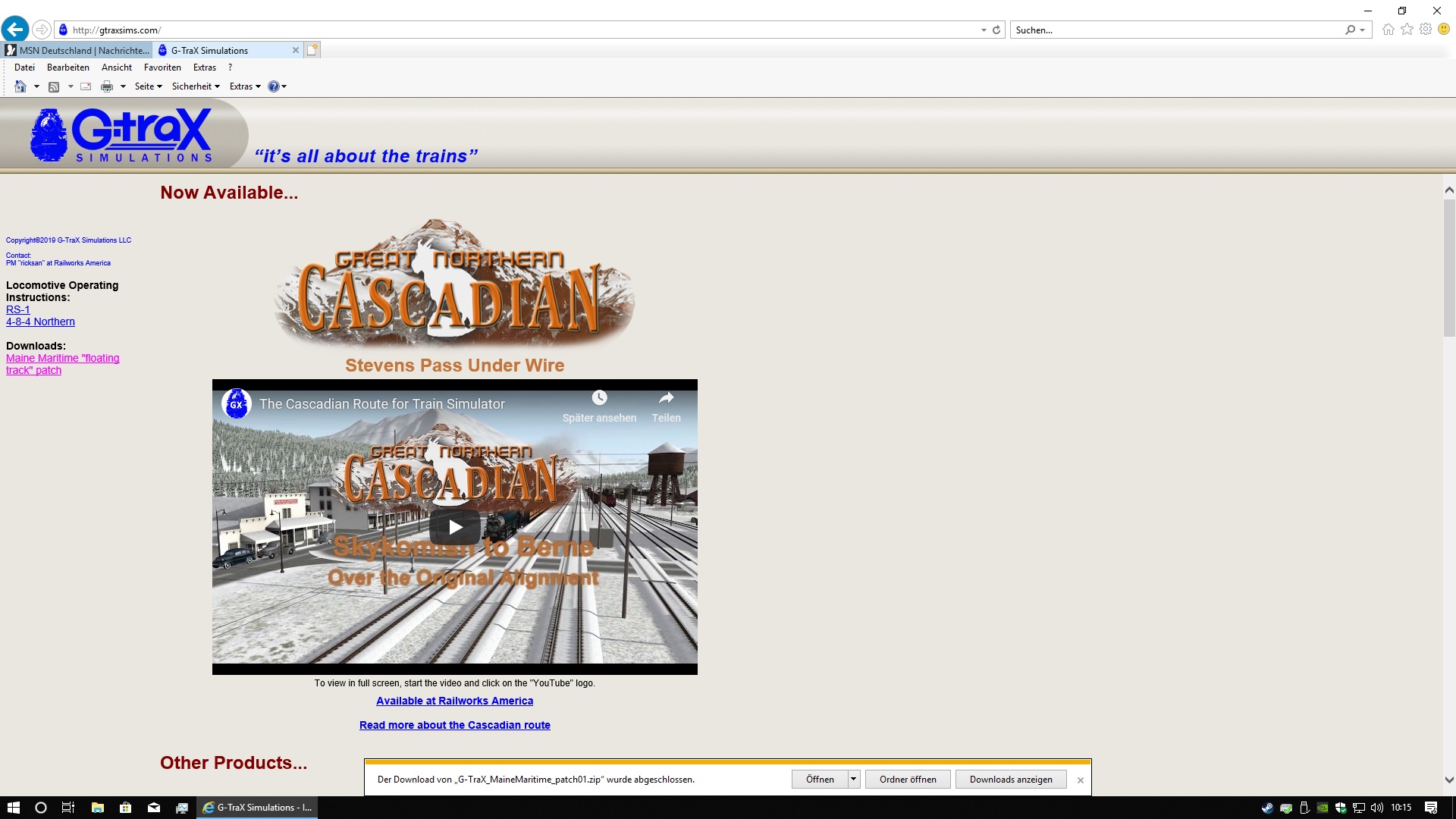Open the RS-1 operating instructions link

18,309
